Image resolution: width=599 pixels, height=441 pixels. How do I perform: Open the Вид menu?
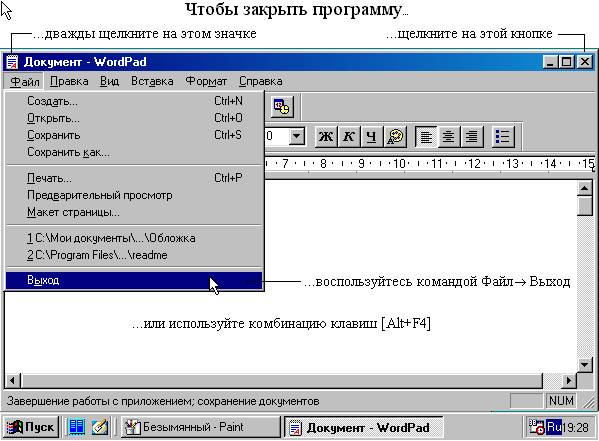point(110,81)
